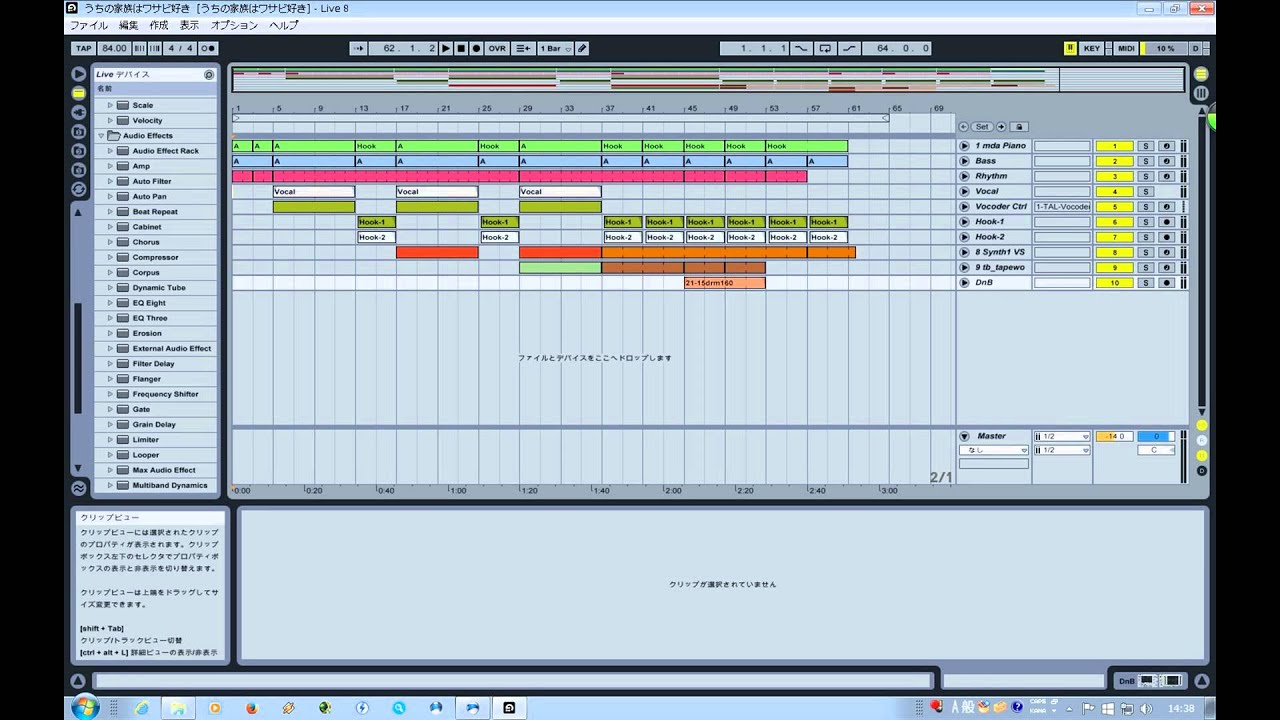Unfold the 1 mda Piano track

coord(965,146)
